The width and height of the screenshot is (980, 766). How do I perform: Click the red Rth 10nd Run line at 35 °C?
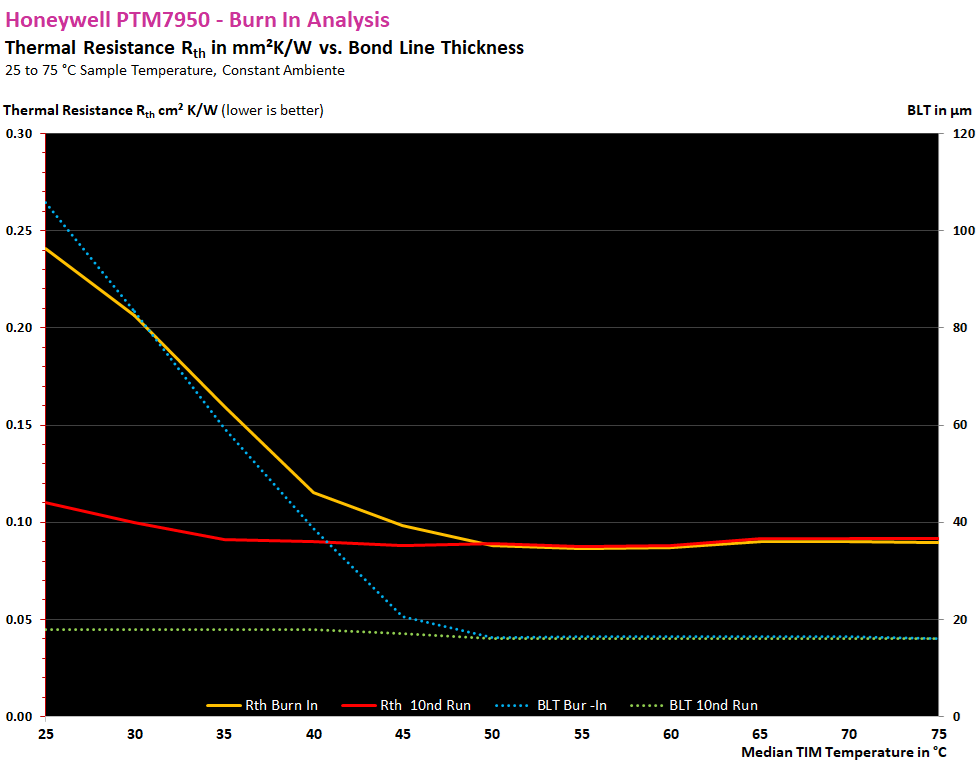pos(224,539)
